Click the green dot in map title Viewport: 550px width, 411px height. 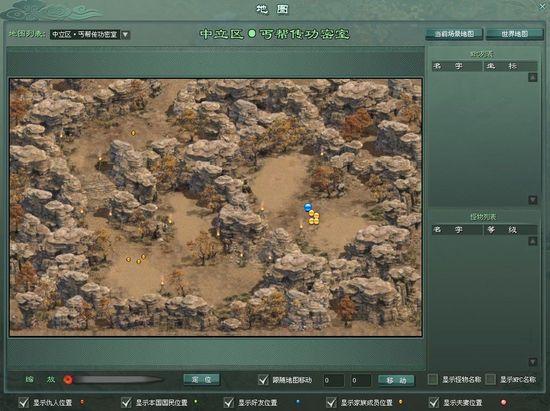click(252, 34)
